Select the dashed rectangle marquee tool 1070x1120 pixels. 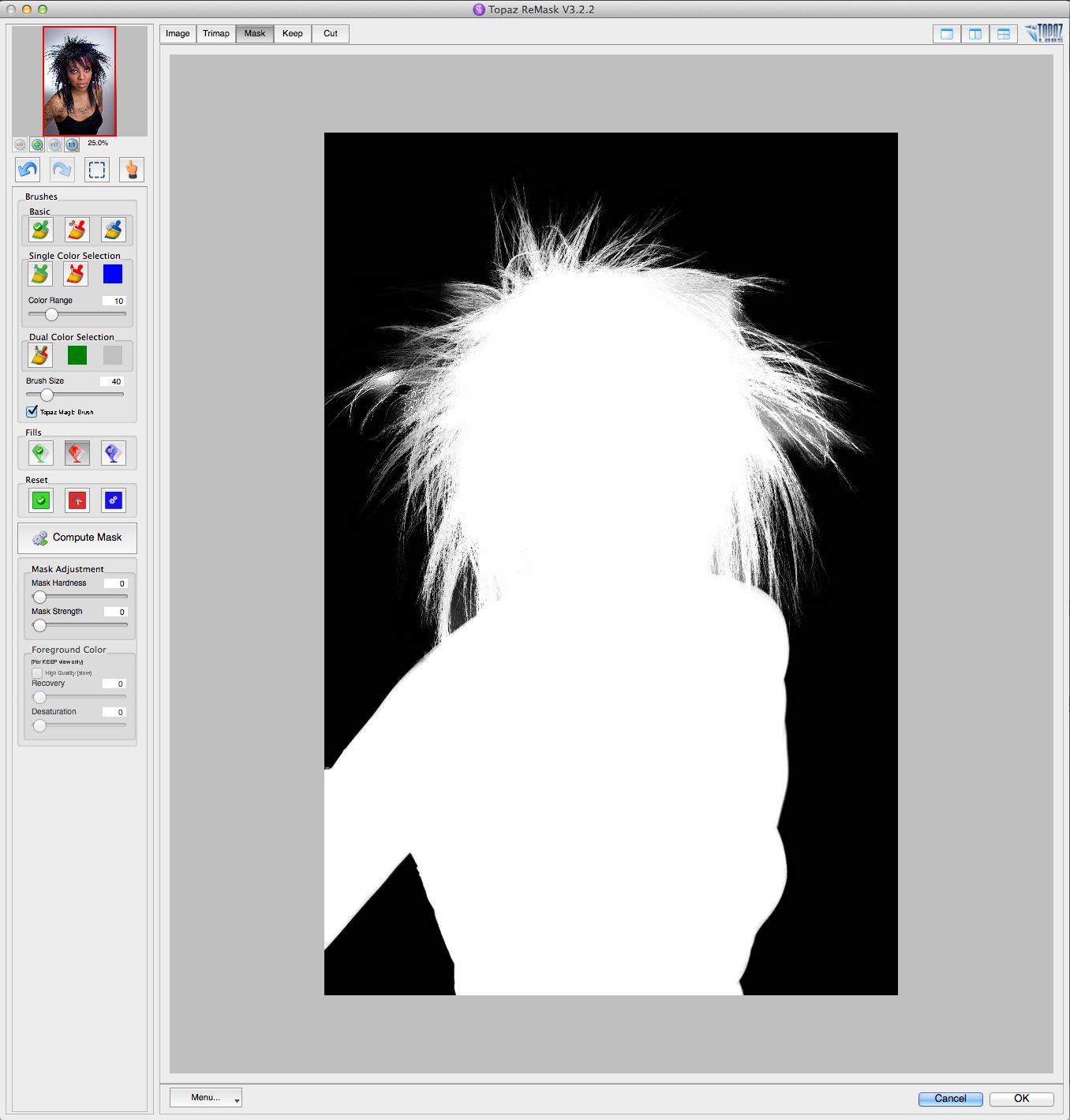(97, 170)
